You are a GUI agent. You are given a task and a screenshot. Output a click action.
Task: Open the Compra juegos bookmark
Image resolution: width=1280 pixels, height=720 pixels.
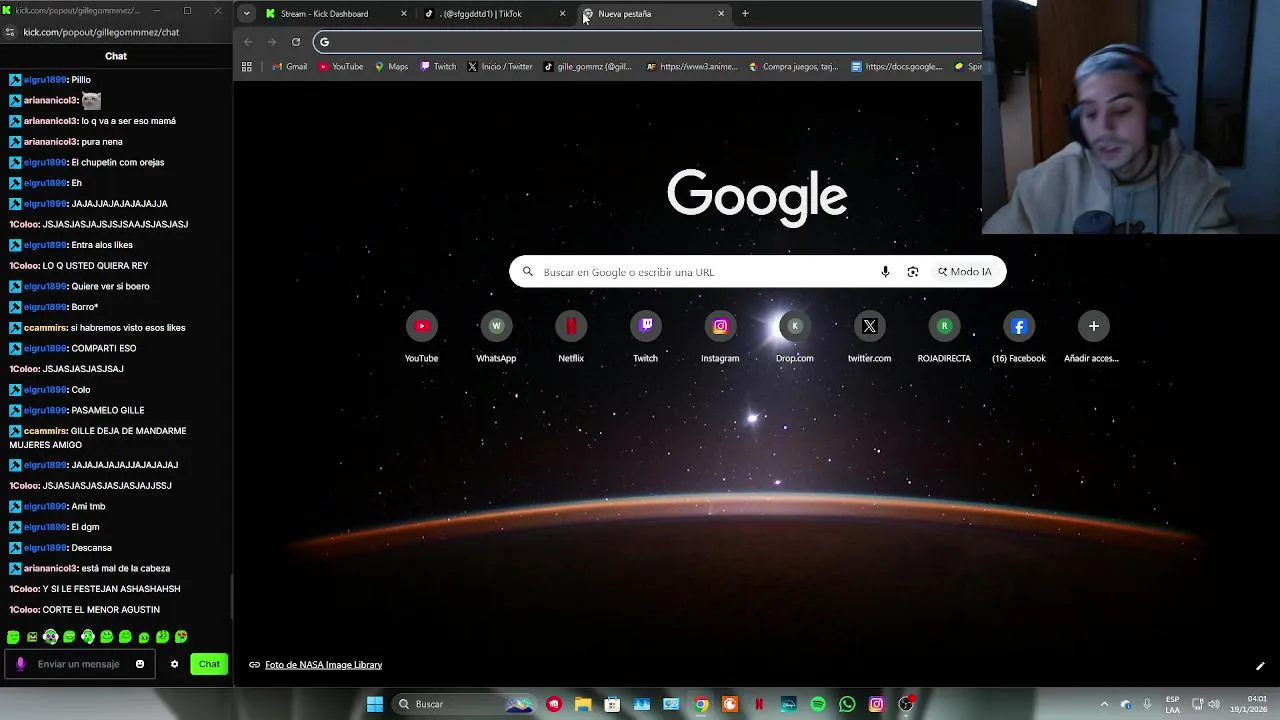(x=793, y=67)
